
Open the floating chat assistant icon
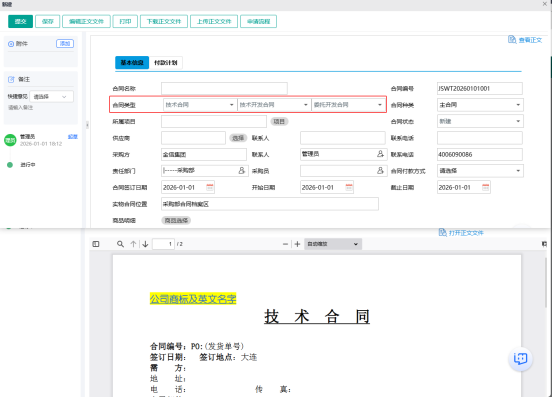pos(521,359)
